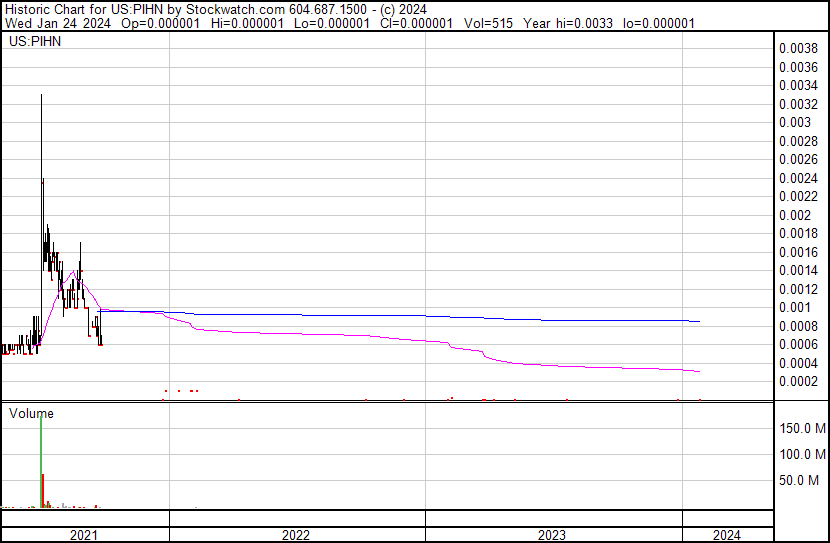
Task: Click the 0.0002 price axis label
Action: point(799,381)
